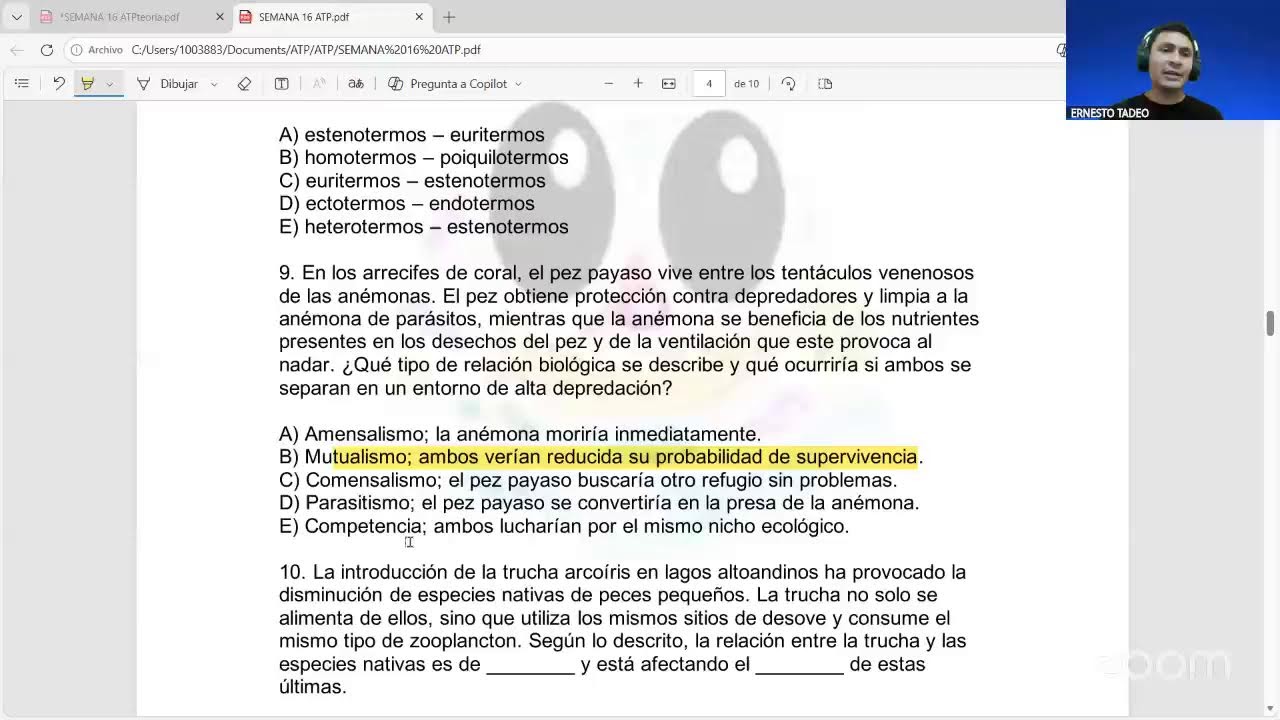Open the translate tool icon
This screenshot has height=720, width=1280.
tap(356, 84)
